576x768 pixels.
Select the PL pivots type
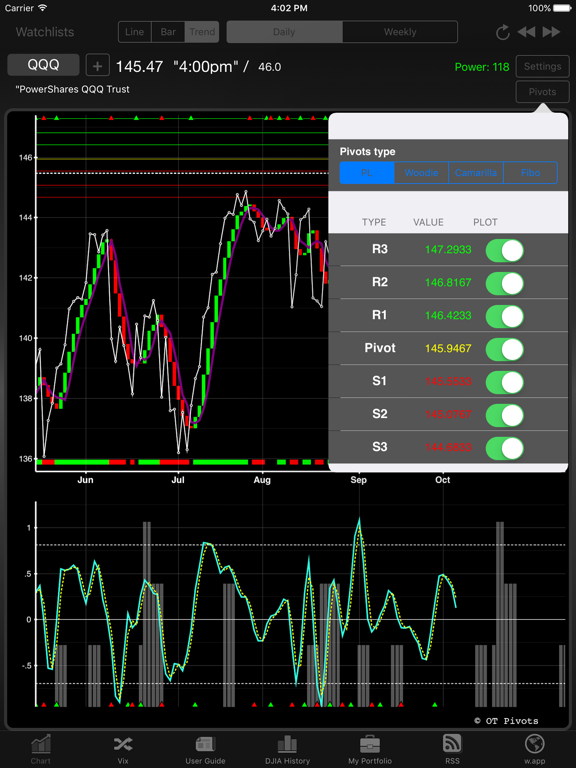pyautogui.click(x=367, y=173)
